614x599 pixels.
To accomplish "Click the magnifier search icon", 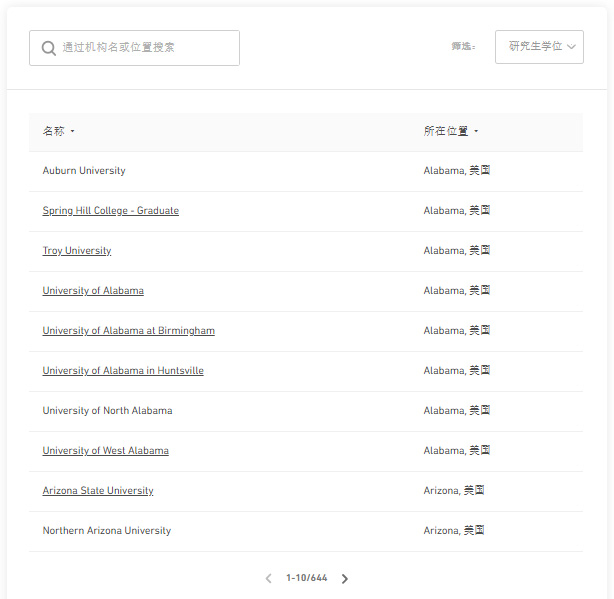I will [49, 48].
